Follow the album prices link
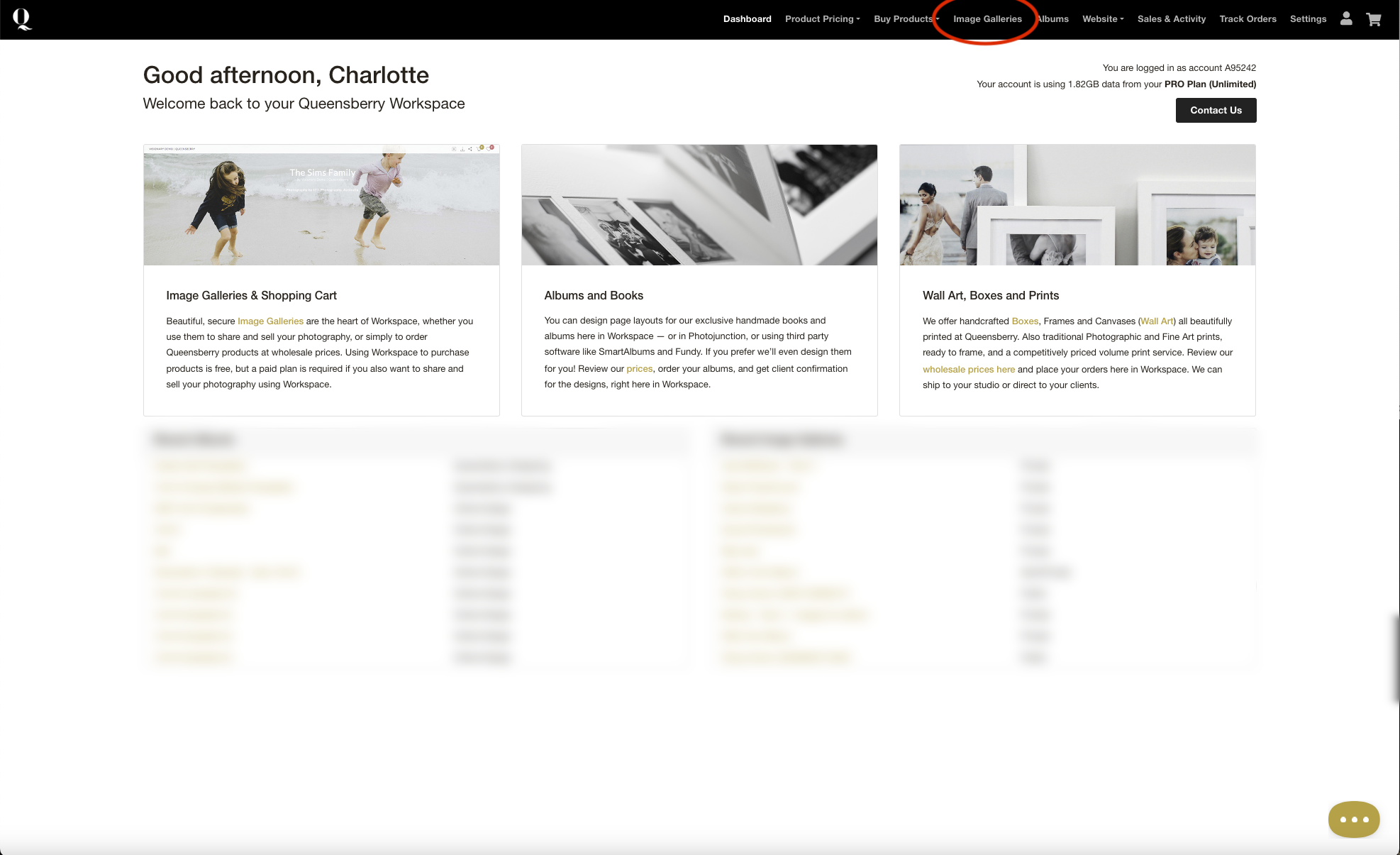This screenshot has width=1400, height=855. [639, 369]
